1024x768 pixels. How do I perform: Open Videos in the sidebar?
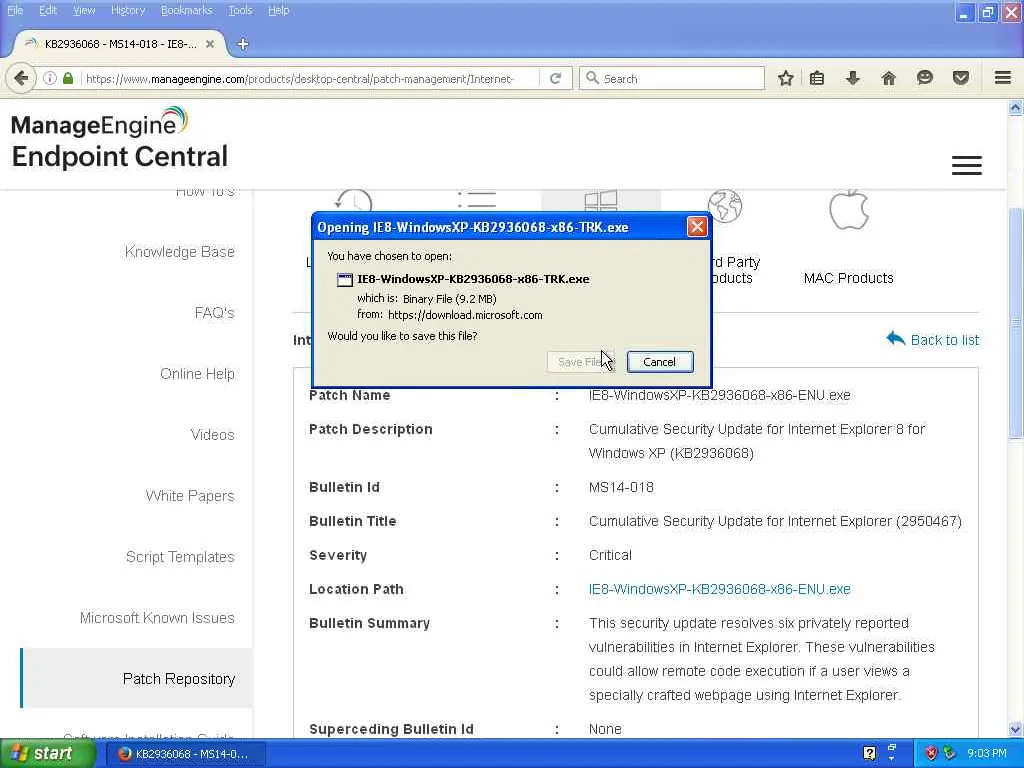click(212, 434)
